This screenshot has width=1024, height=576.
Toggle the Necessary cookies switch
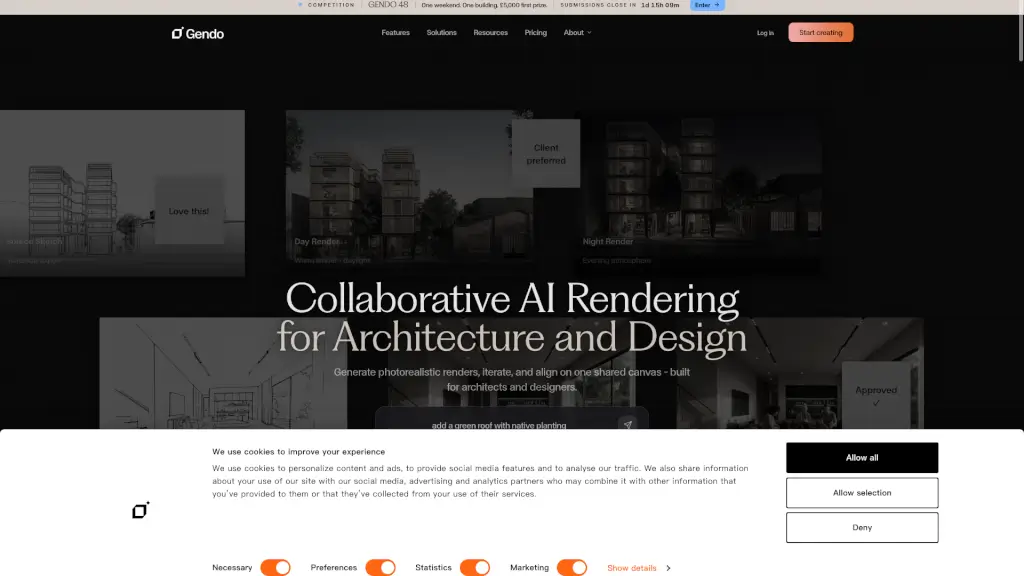click(275, 568)
